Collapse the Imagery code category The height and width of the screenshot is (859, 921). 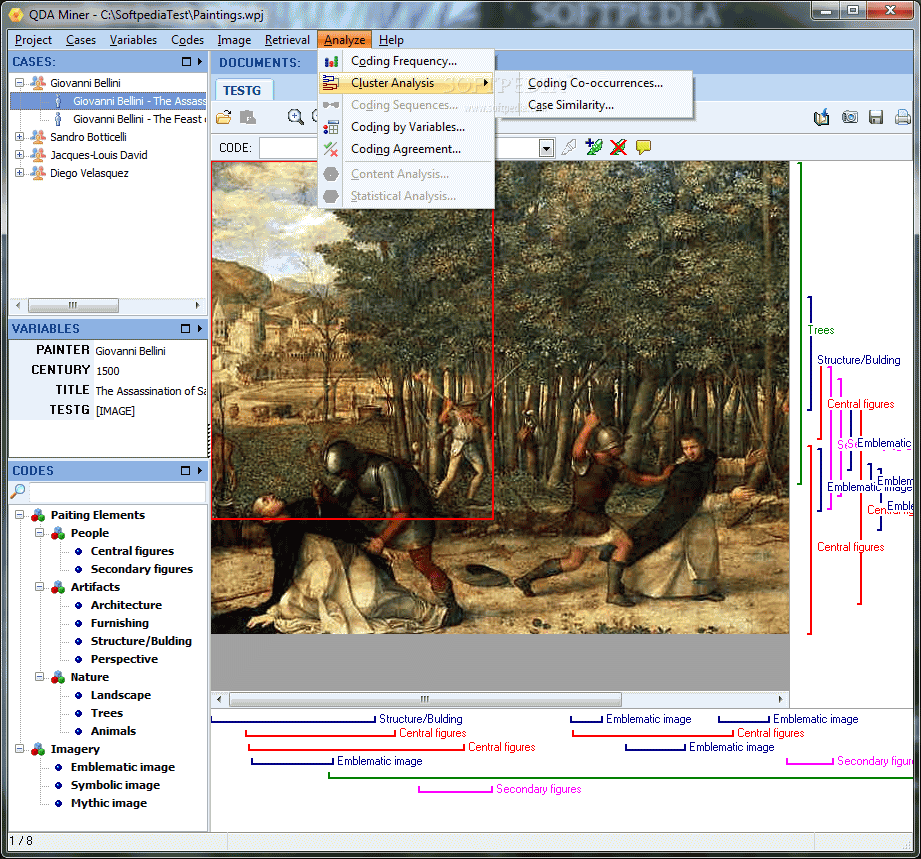pos(19,749)
